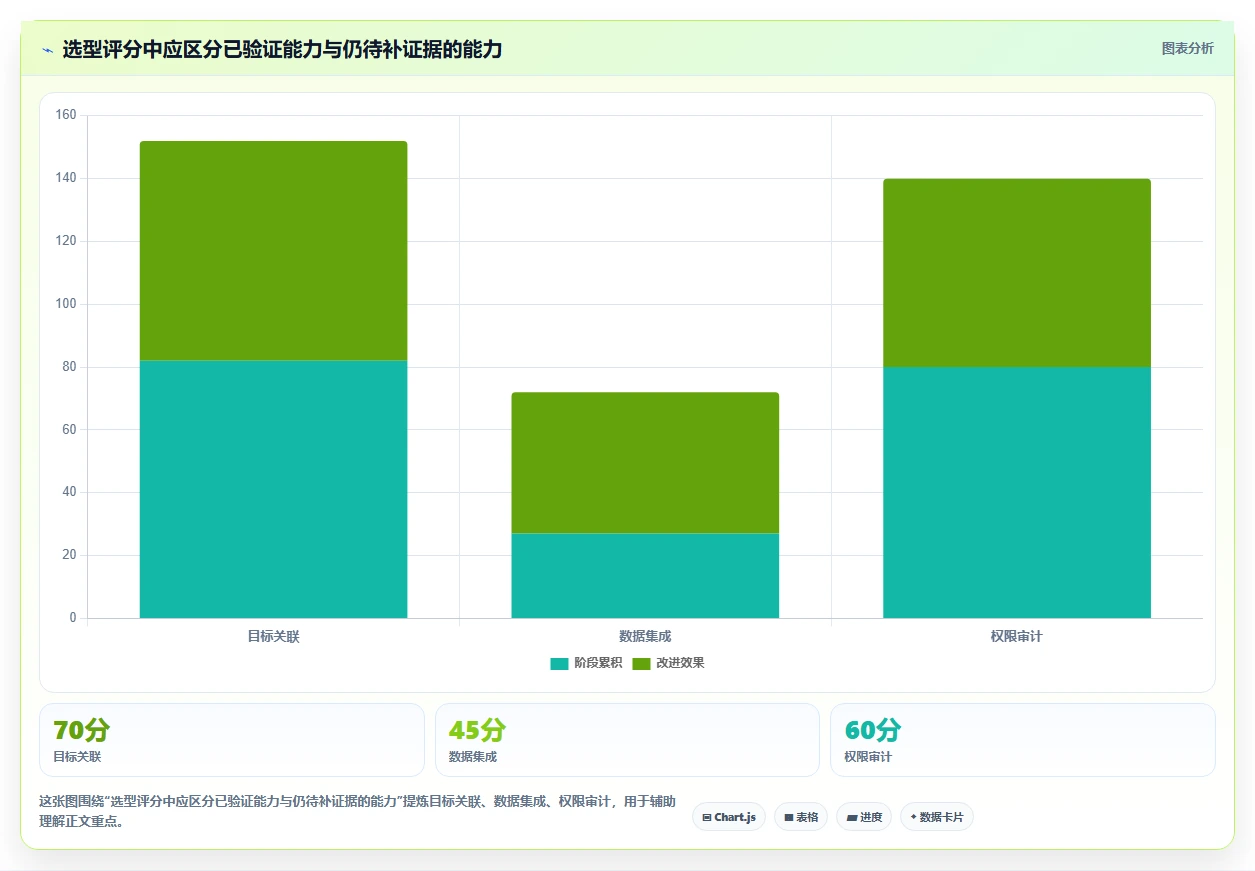Click the 100 y-axis tick value
The height and width of the screenshot is (871, 1255).
point(66,304)
